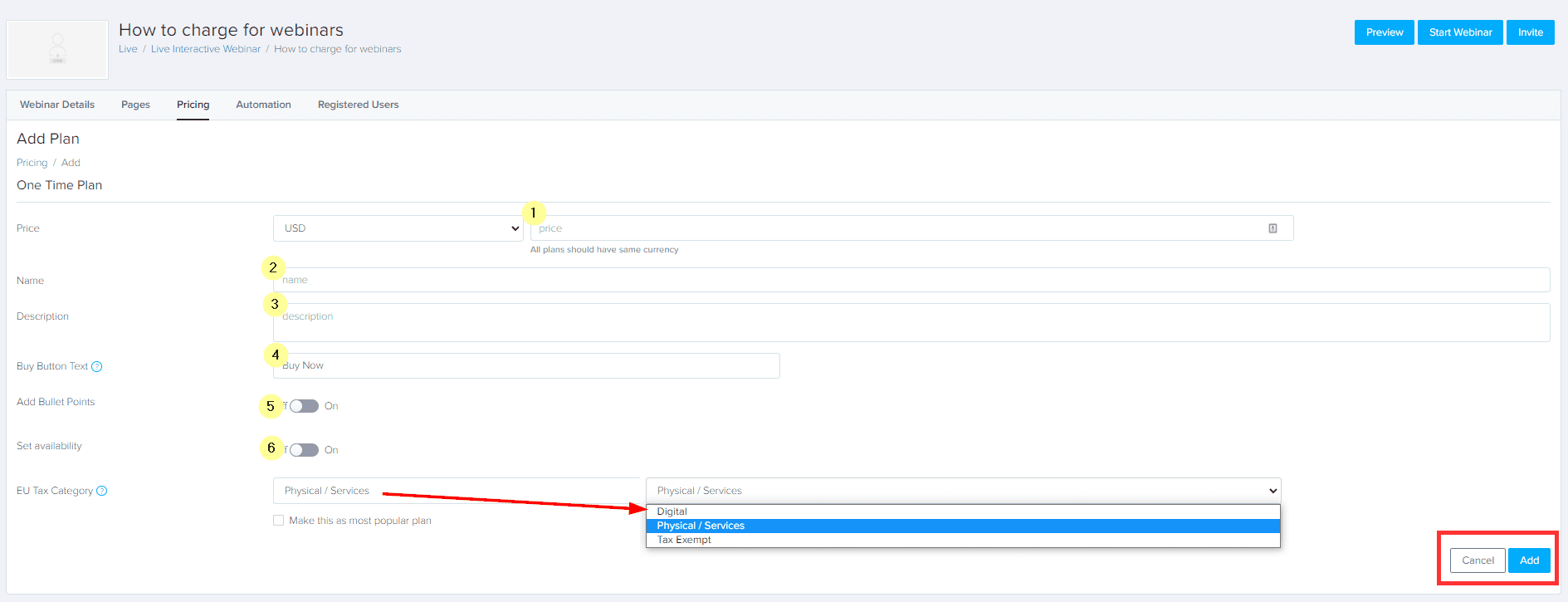Click the How to charge for webinars breadcrumb
Screen dimensions: 1568x602
pos(338,49)
